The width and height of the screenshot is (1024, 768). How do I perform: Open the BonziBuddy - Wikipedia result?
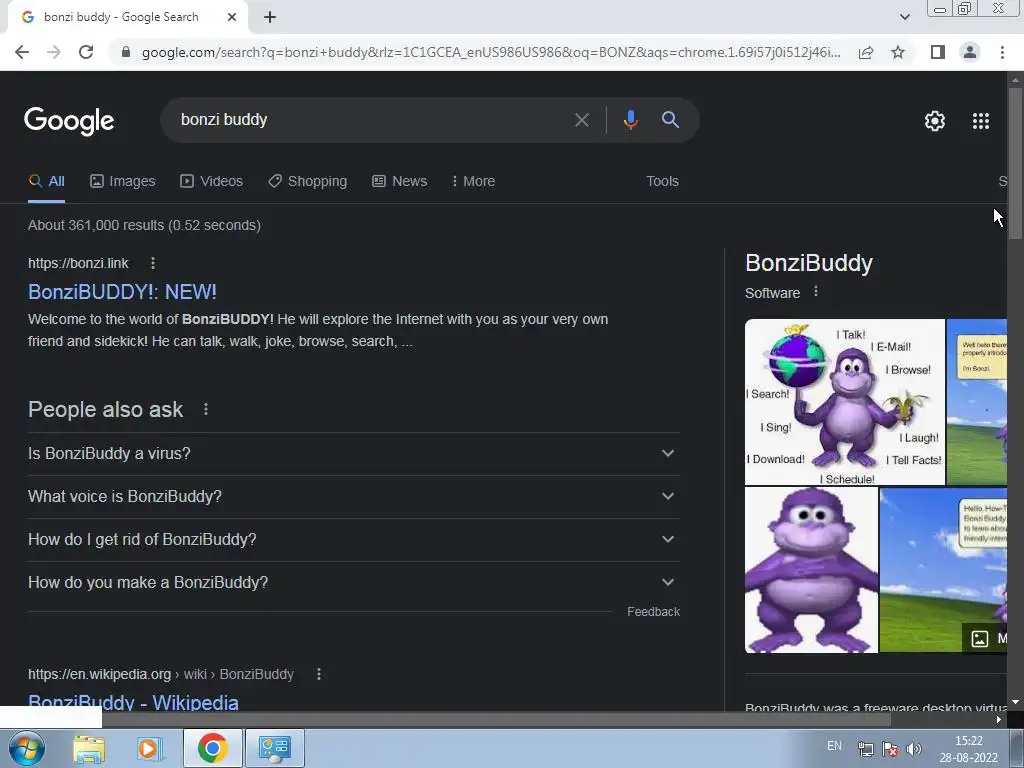133,703
